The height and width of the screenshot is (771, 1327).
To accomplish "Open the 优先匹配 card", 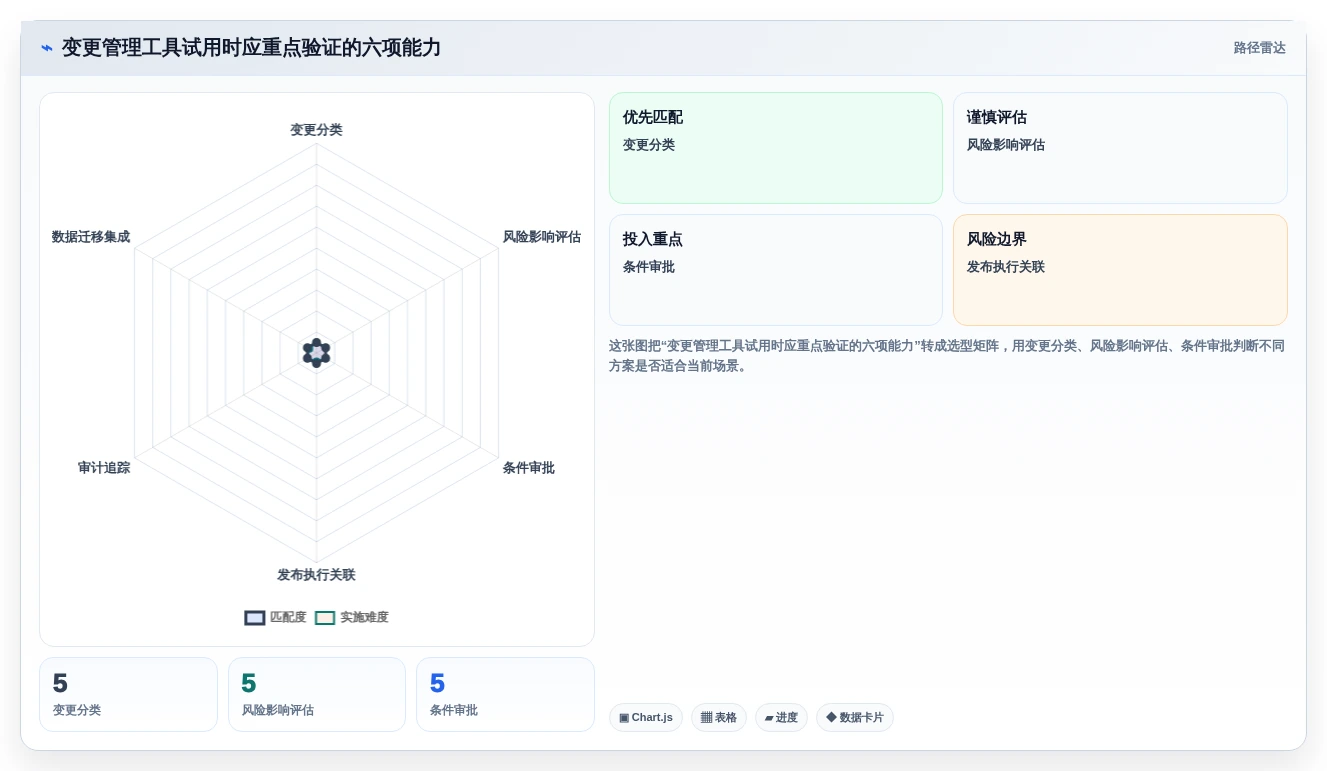I will (776, 148).
